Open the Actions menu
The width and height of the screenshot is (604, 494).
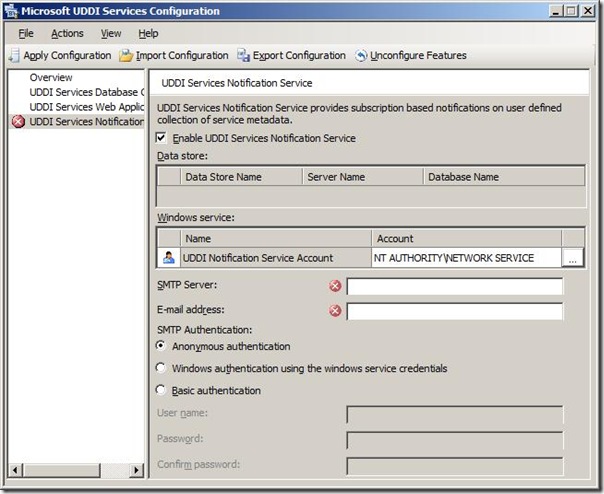pos(67,34)
